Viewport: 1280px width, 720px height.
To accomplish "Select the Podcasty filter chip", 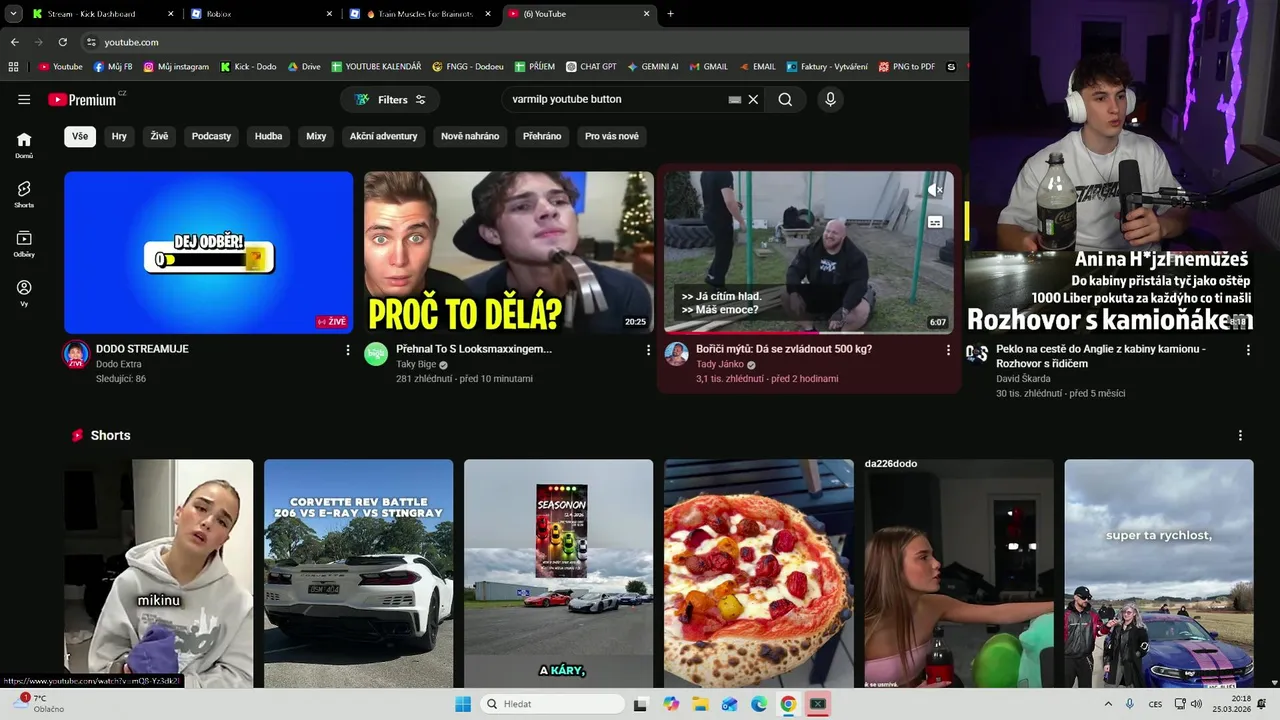I will 211,136.
